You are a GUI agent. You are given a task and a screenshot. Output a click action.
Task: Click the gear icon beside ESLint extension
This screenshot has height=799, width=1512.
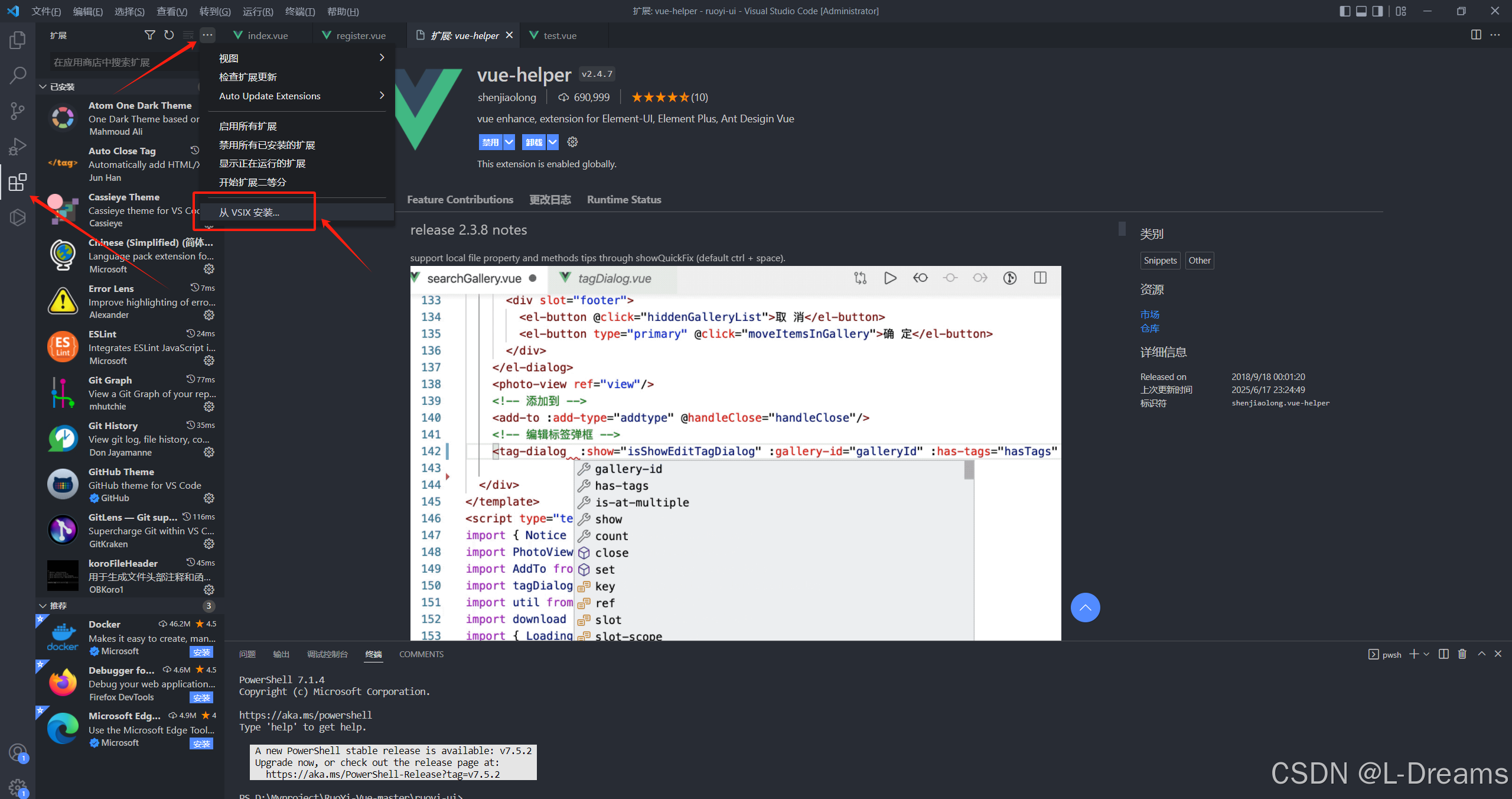point(209,360)
